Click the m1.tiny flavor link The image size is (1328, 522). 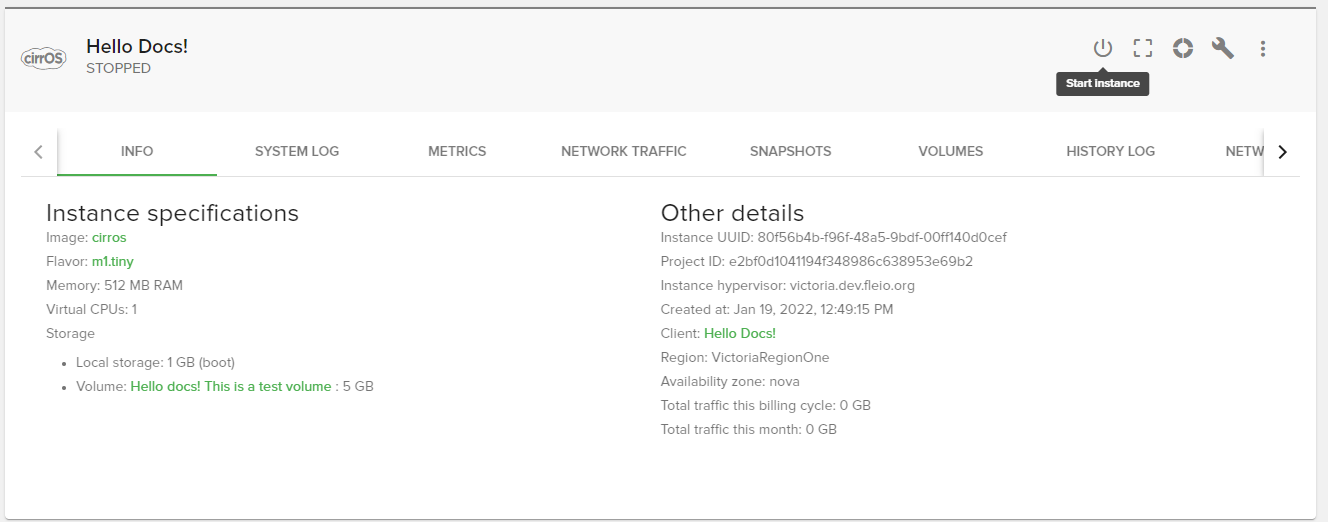coord(112,262)
